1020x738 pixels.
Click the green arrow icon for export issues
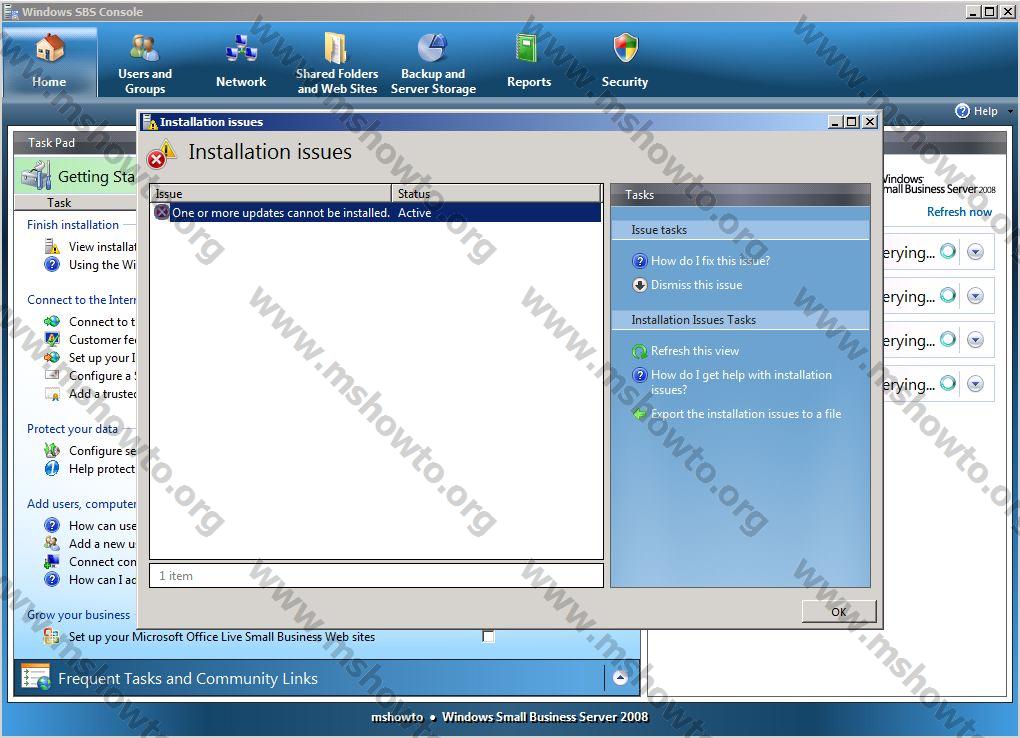tap(640, 414)
